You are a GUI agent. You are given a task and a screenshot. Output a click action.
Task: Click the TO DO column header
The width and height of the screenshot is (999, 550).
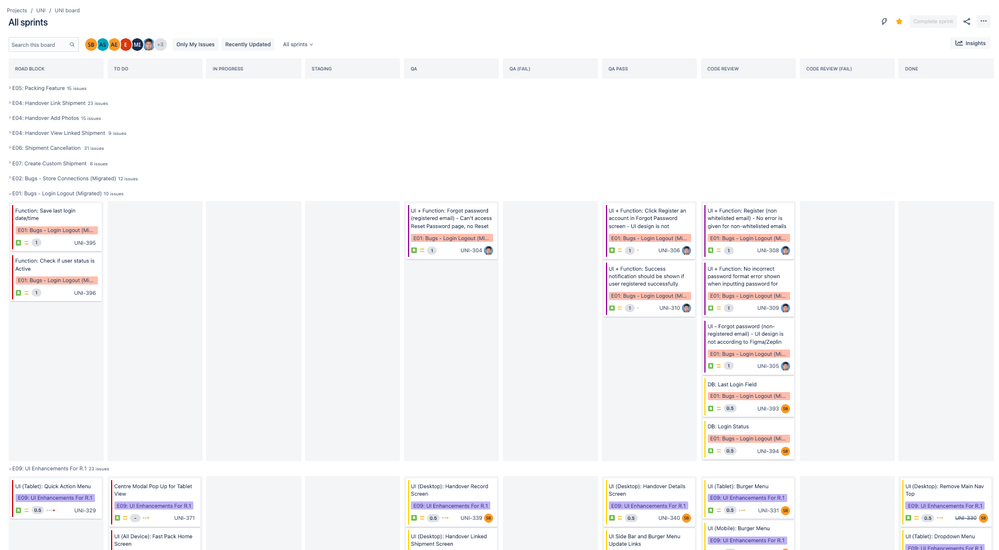[x=155, y=69]
